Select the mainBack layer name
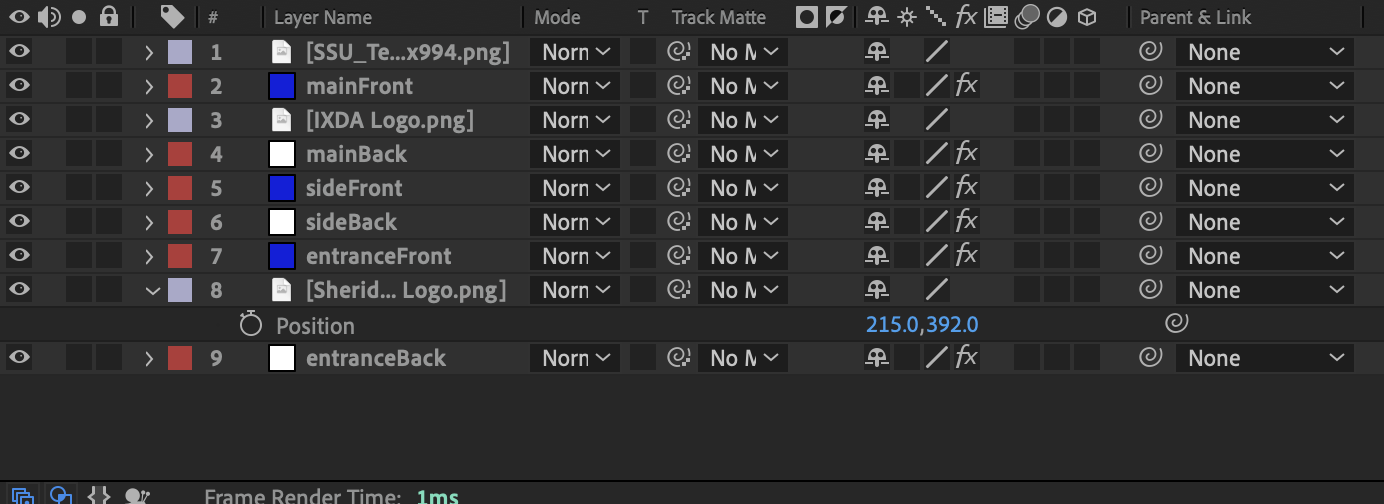Viewport: 1384px width, 504px height. (356, 154)
